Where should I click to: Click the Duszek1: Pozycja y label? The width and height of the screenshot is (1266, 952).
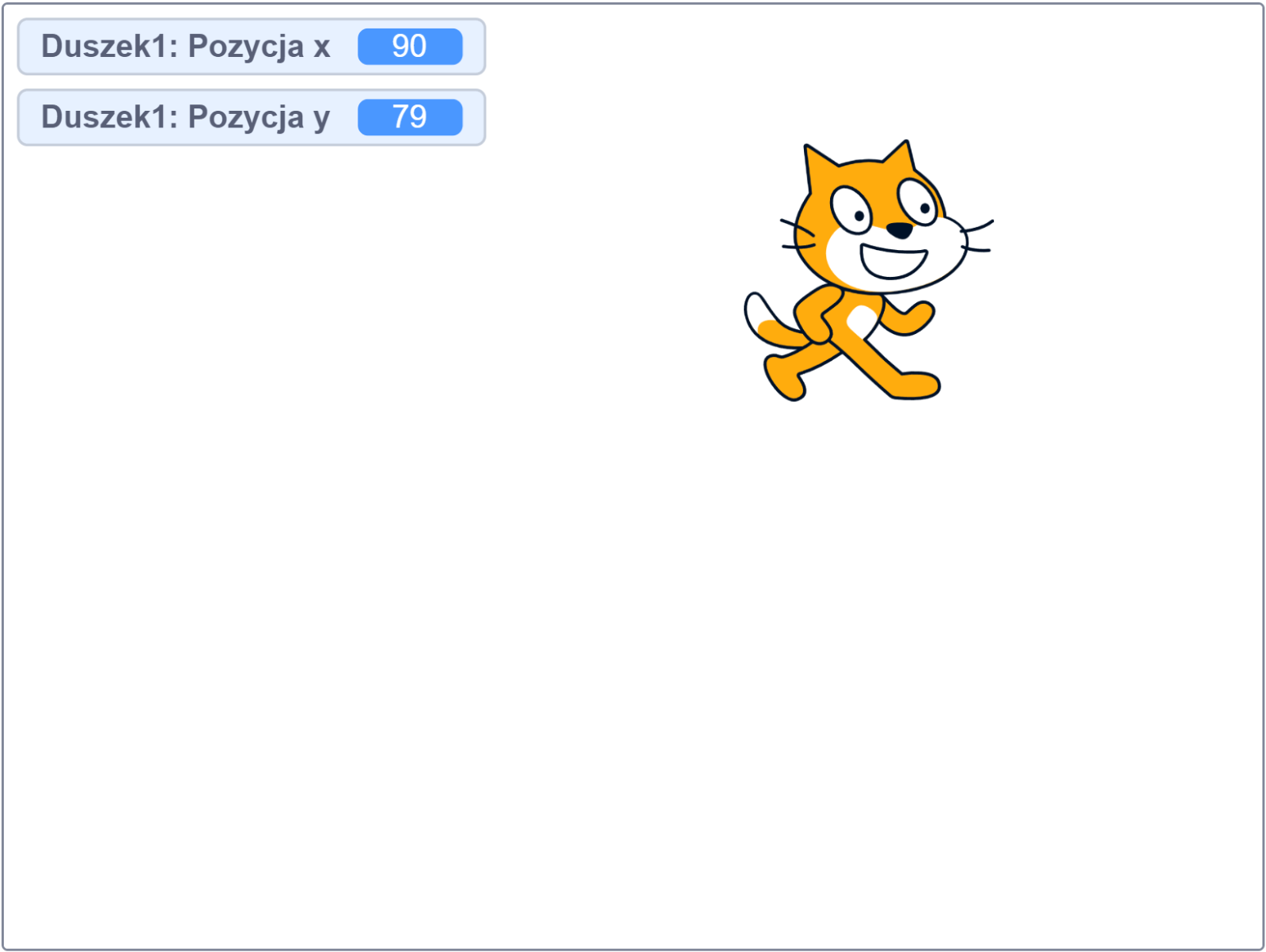(x=186, y=117)
